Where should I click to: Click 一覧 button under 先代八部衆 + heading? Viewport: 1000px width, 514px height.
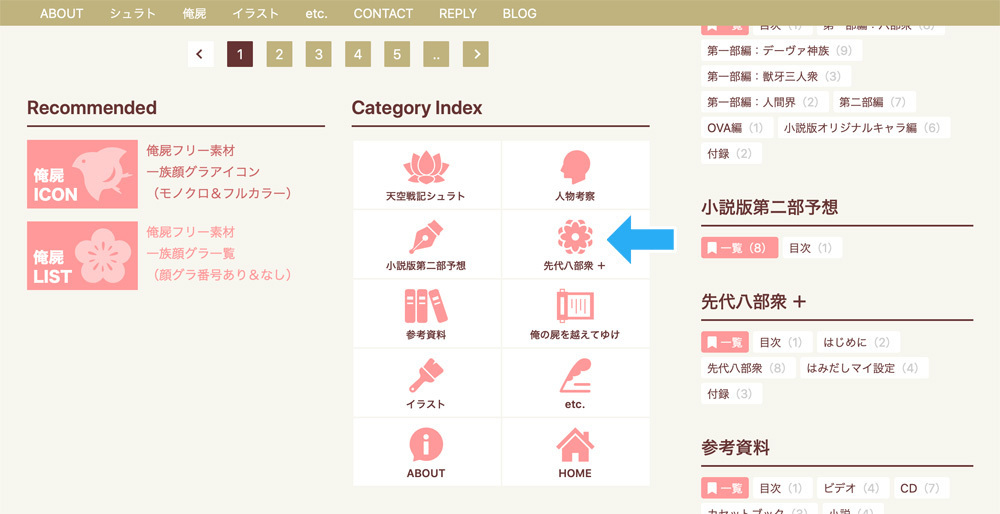724,342
